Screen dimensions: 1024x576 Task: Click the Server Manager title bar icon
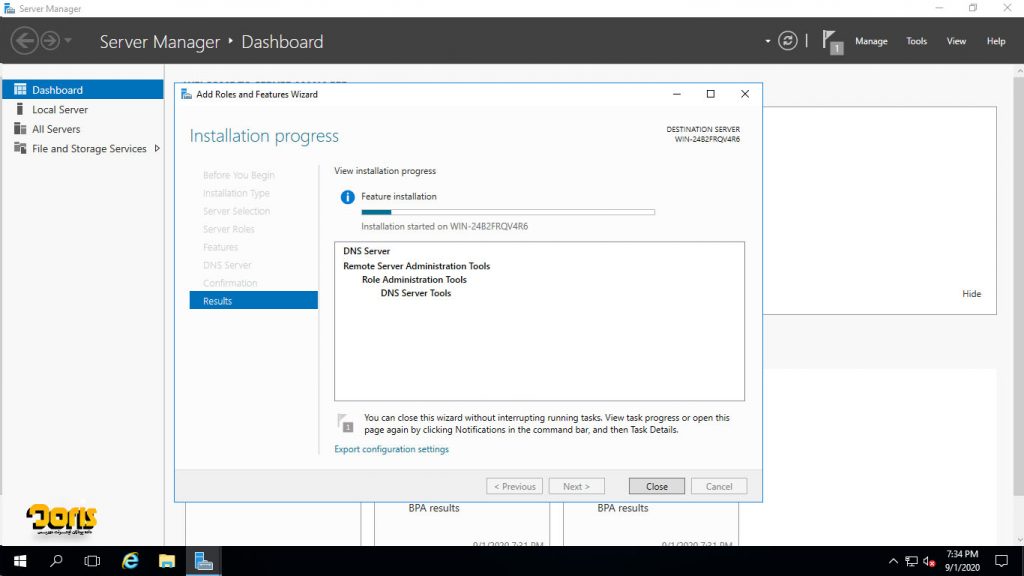(9, 8)
